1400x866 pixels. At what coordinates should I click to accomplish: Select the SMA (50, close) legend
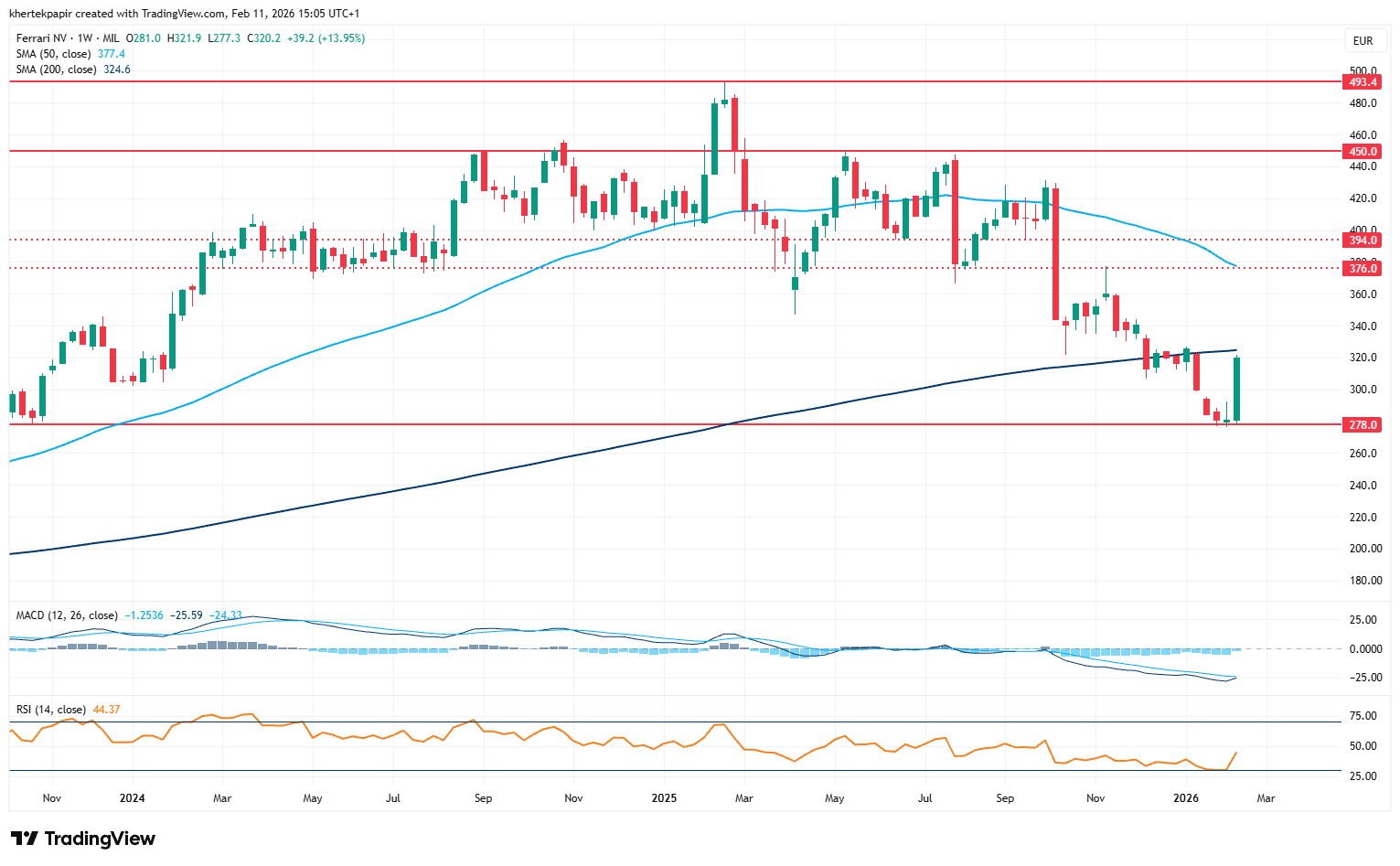coord(53,54)
